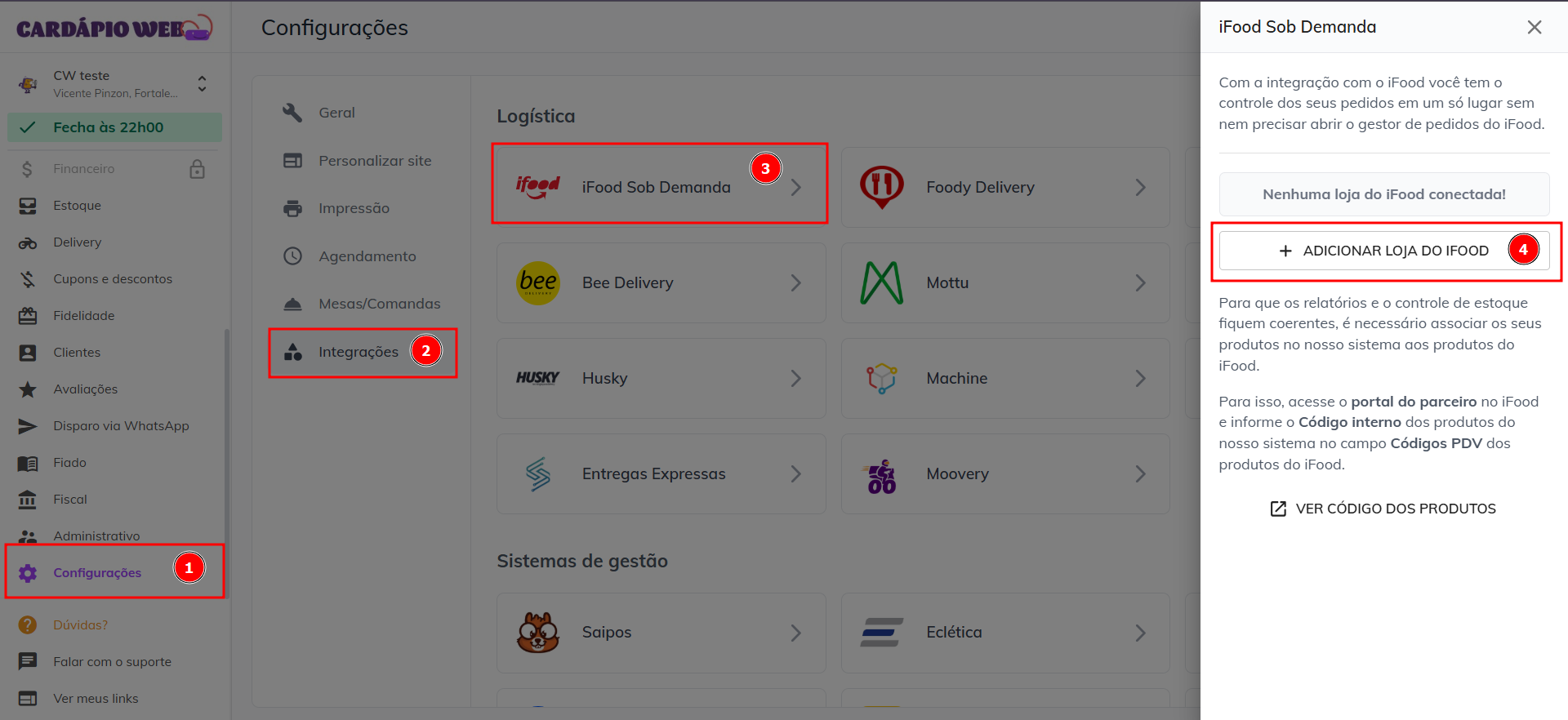The height and width of the screenshot is (720, 1568).
Task: Open the Geral settings section
Action: coord(336,113)
